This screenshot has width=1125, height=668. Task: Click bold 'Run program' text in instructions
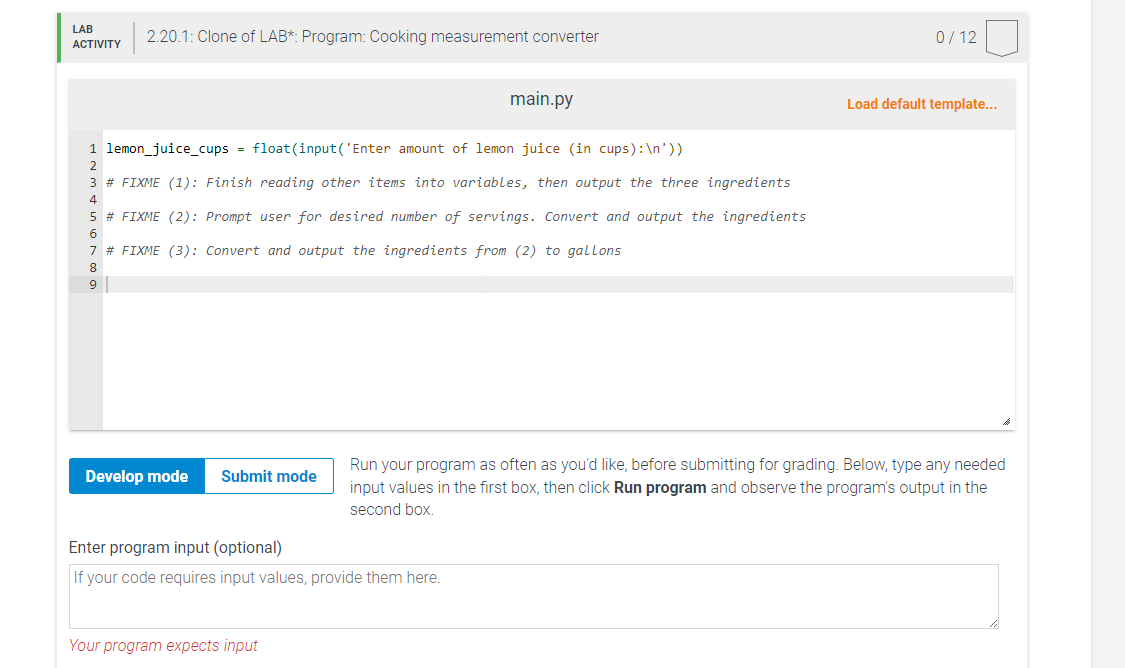click(660, 488)
